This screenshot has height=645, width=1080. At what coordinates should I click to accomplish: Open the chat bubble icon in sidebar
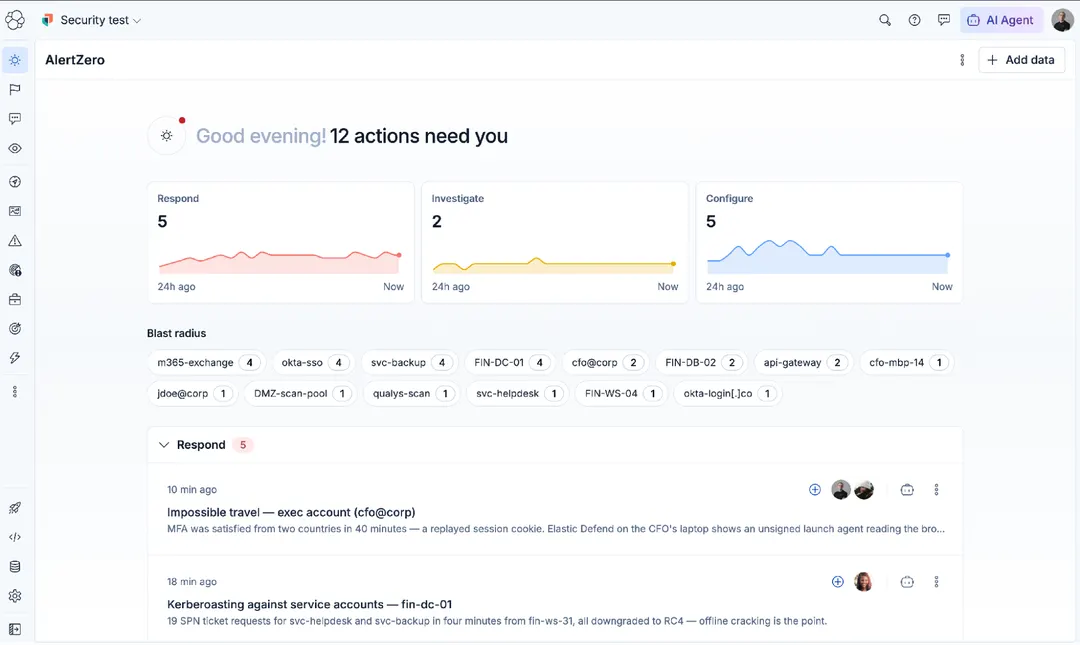pos(14,119)
